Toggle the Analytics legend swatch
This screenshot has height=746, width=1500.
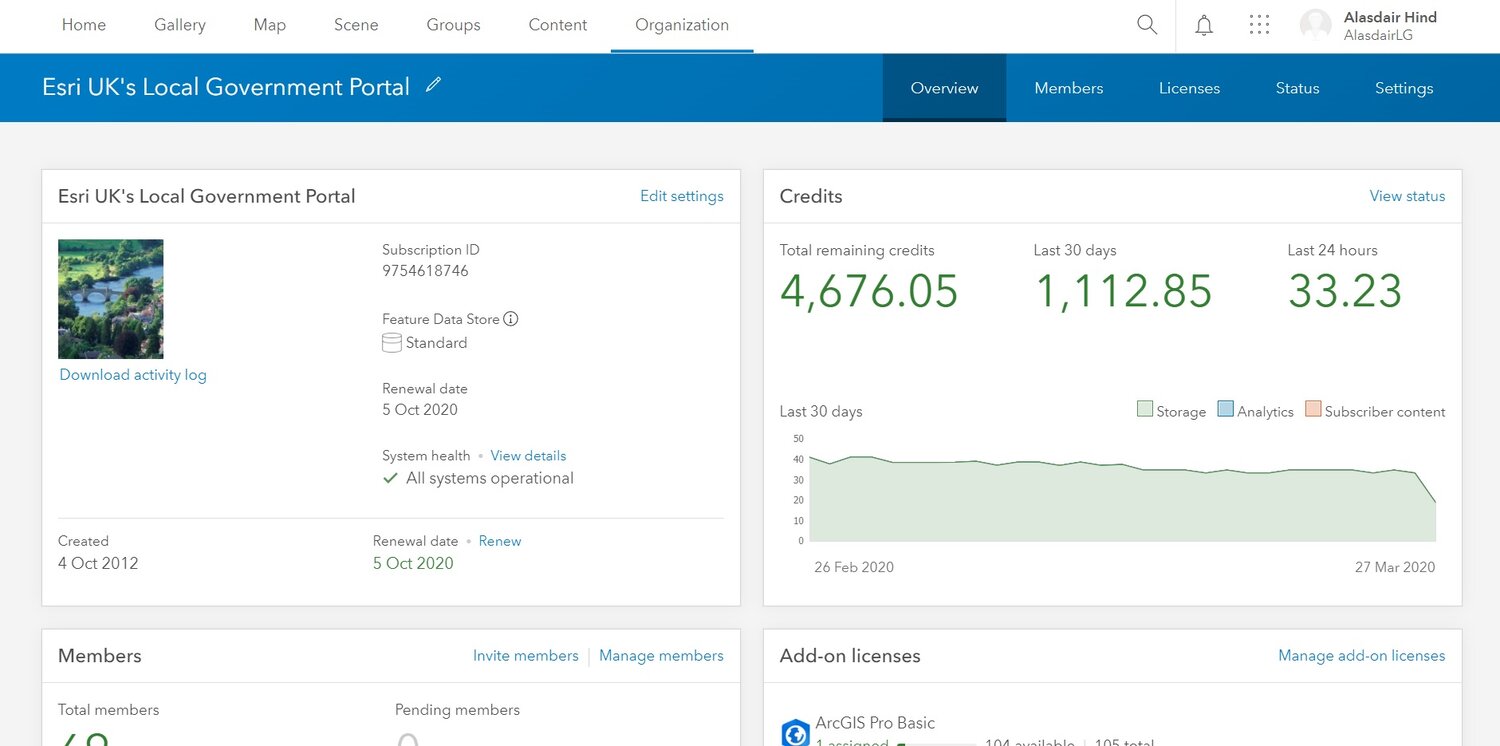click(1225, 409)
